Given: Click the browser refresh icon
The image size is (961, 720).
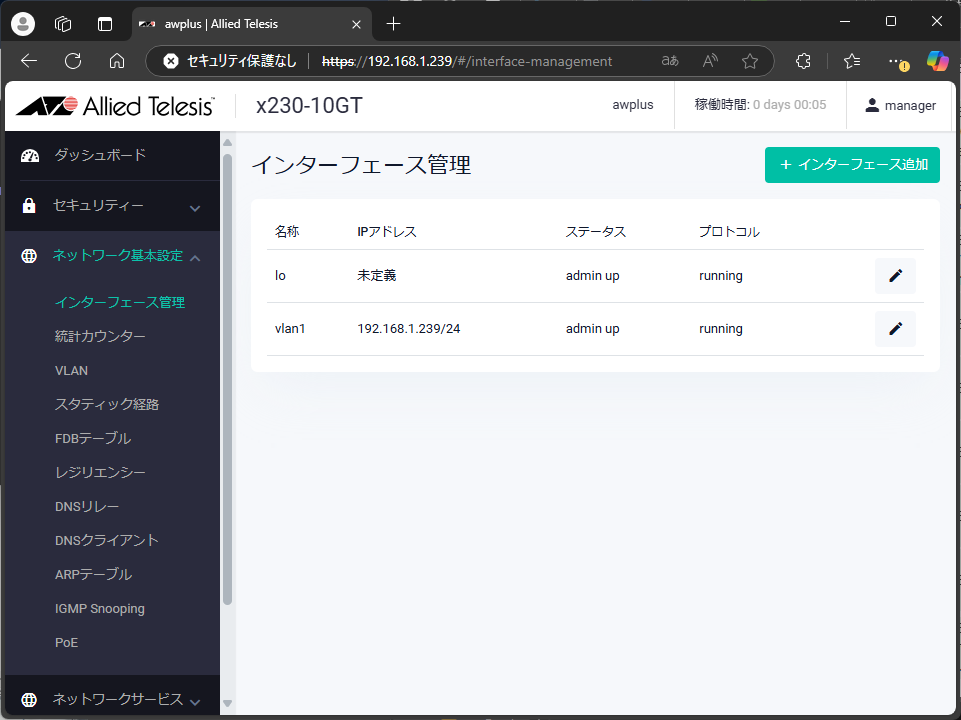Looking at the screenshot, I should 73,61.
